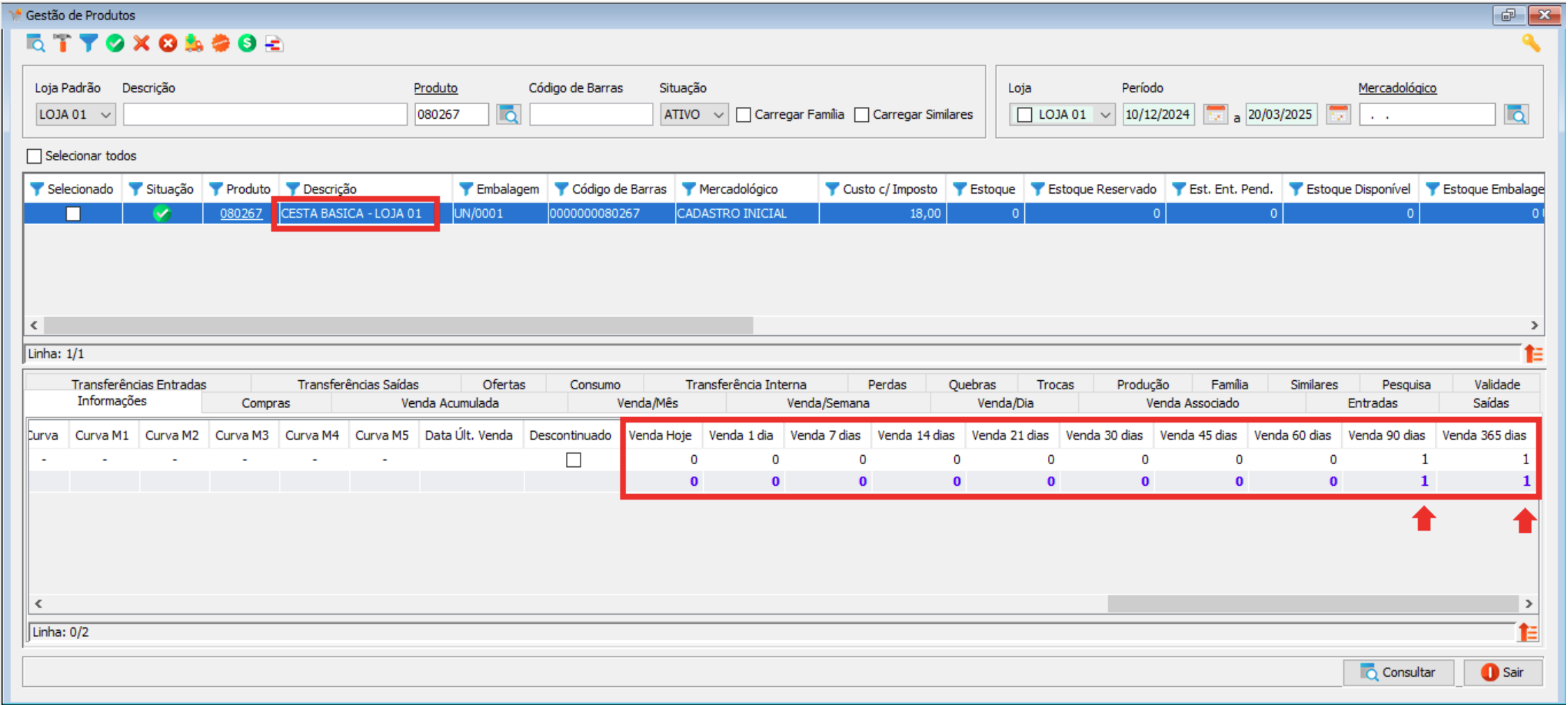Click the key icon at top right
Viewport: 1568px width, 705px height.
(1531, 44)
